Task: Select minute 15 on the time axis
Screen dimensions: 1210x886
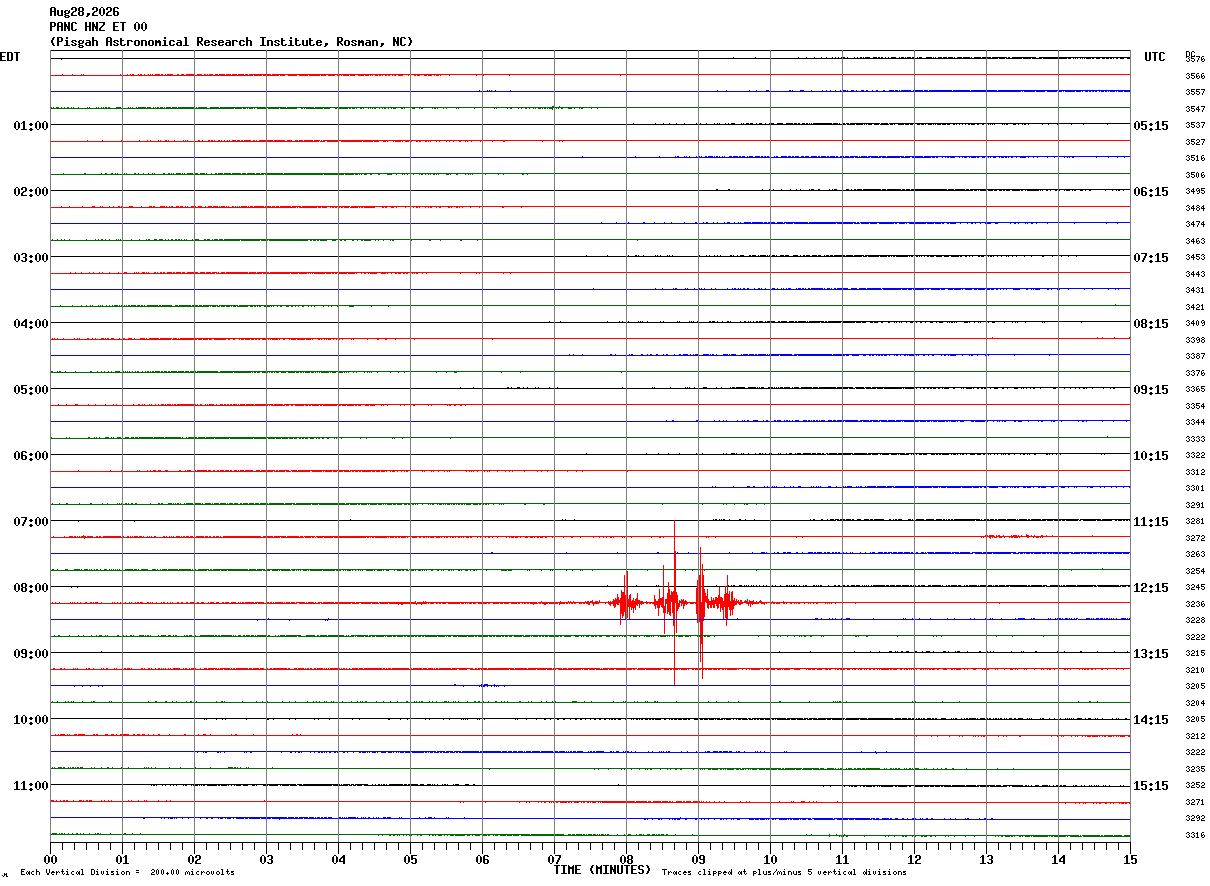Action: point(1130,859)
